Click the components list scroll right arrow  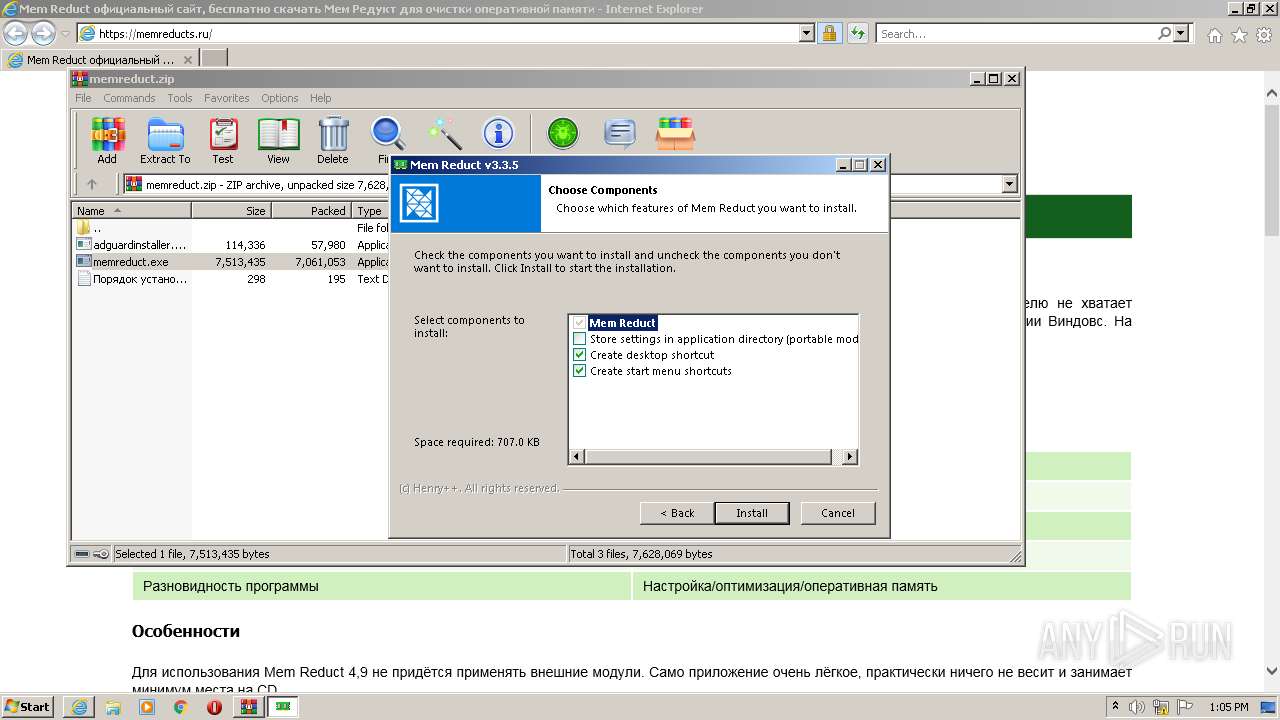click(849, 457)
